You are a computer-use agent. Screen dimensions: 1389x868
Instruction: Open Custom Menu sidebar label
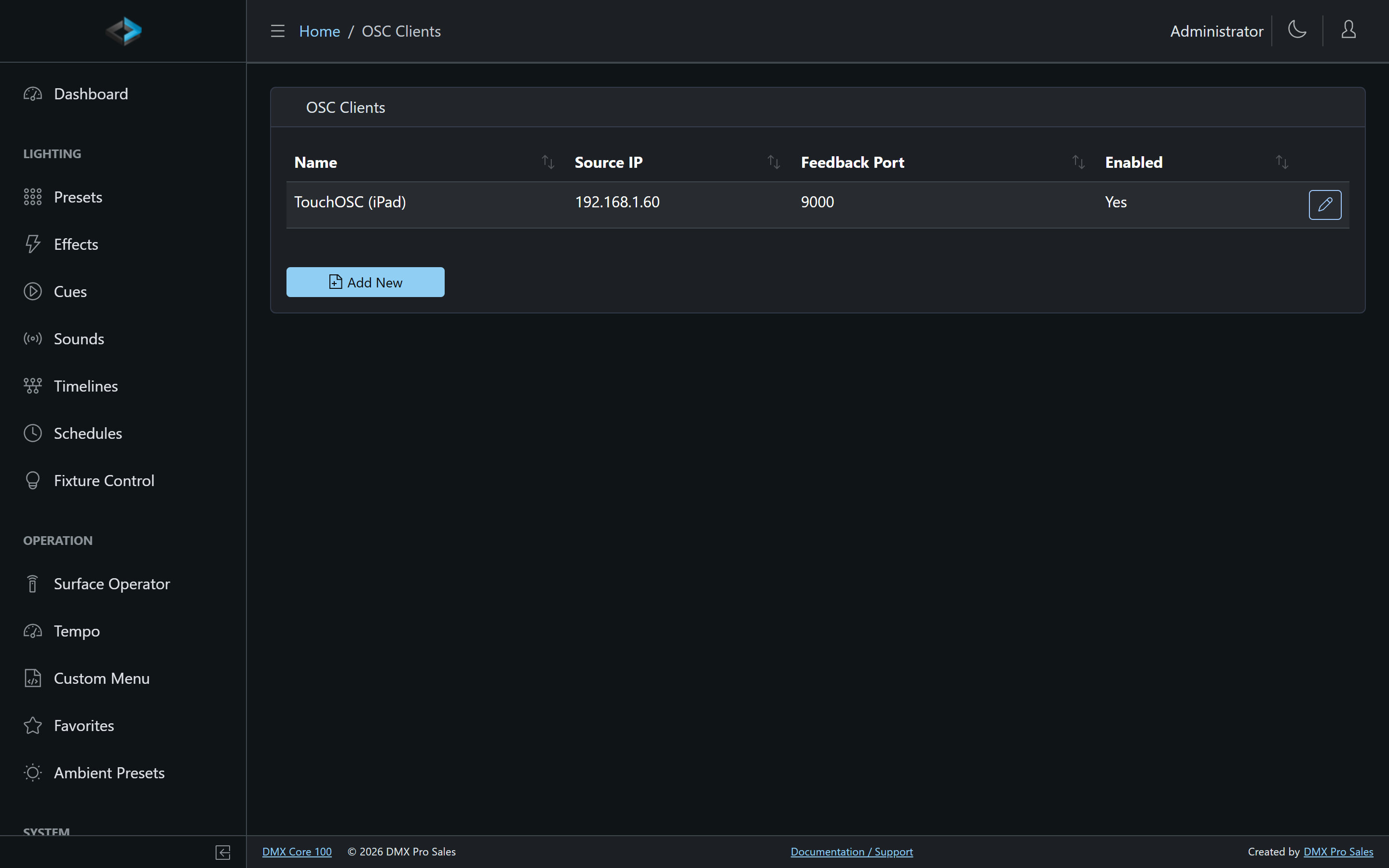point(102,678)
